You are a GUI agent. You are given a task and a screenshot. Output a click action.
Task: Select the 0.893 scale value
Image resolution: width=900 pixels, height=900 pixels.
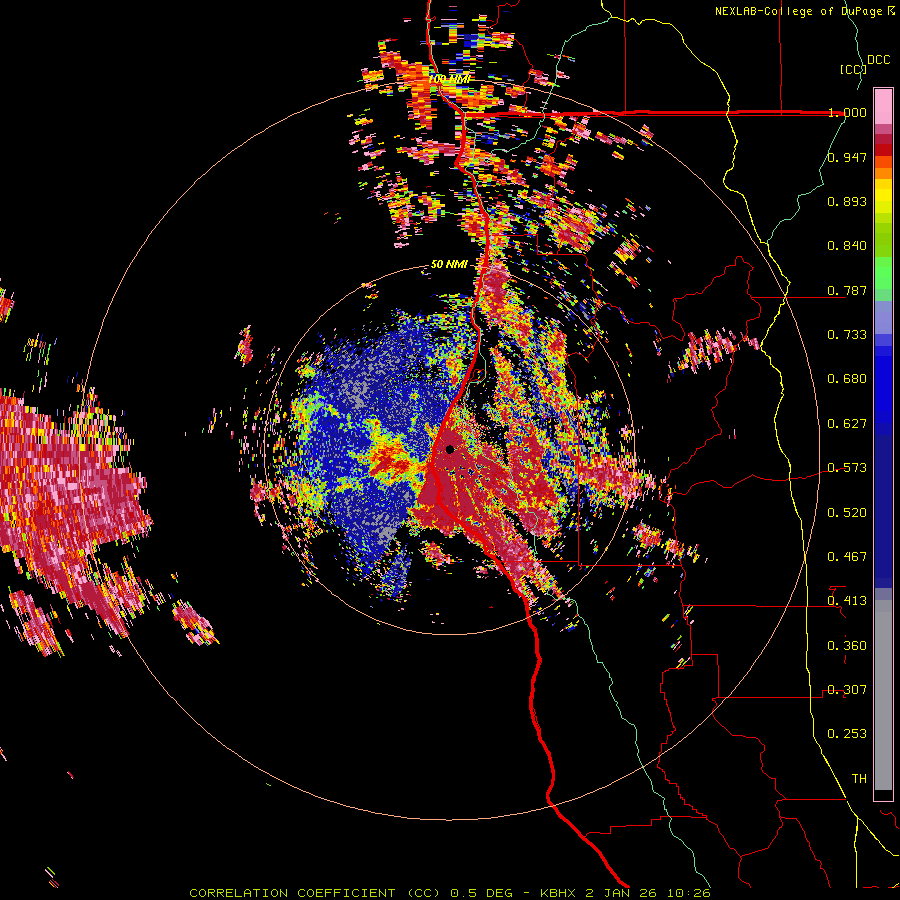(x=847, y=201)
